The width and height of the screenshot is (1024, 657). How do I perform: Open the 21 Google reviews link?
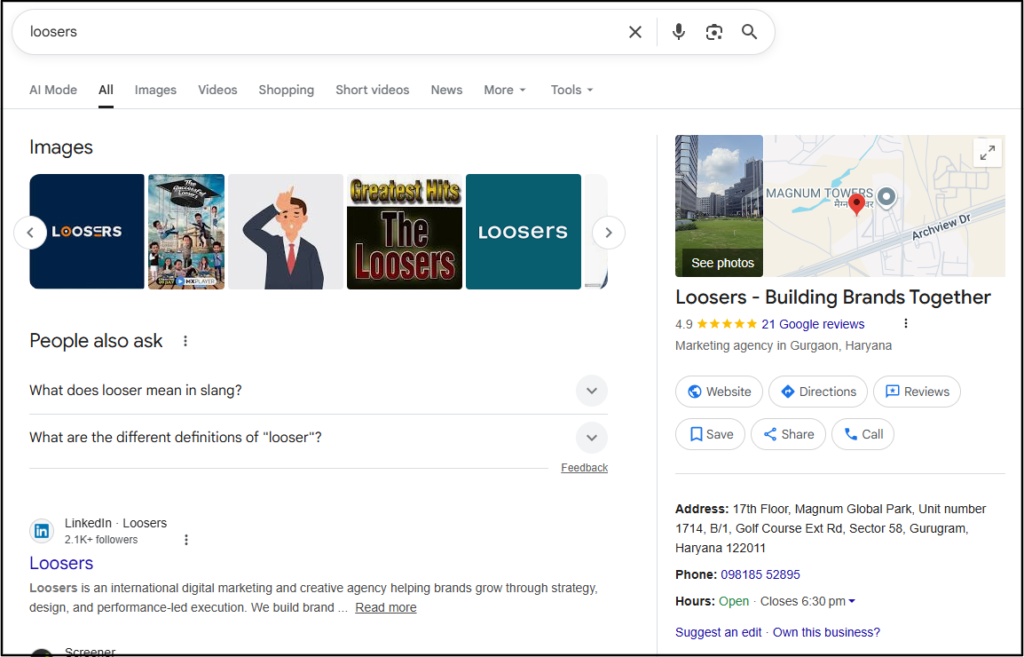click(x=813, y=323)
